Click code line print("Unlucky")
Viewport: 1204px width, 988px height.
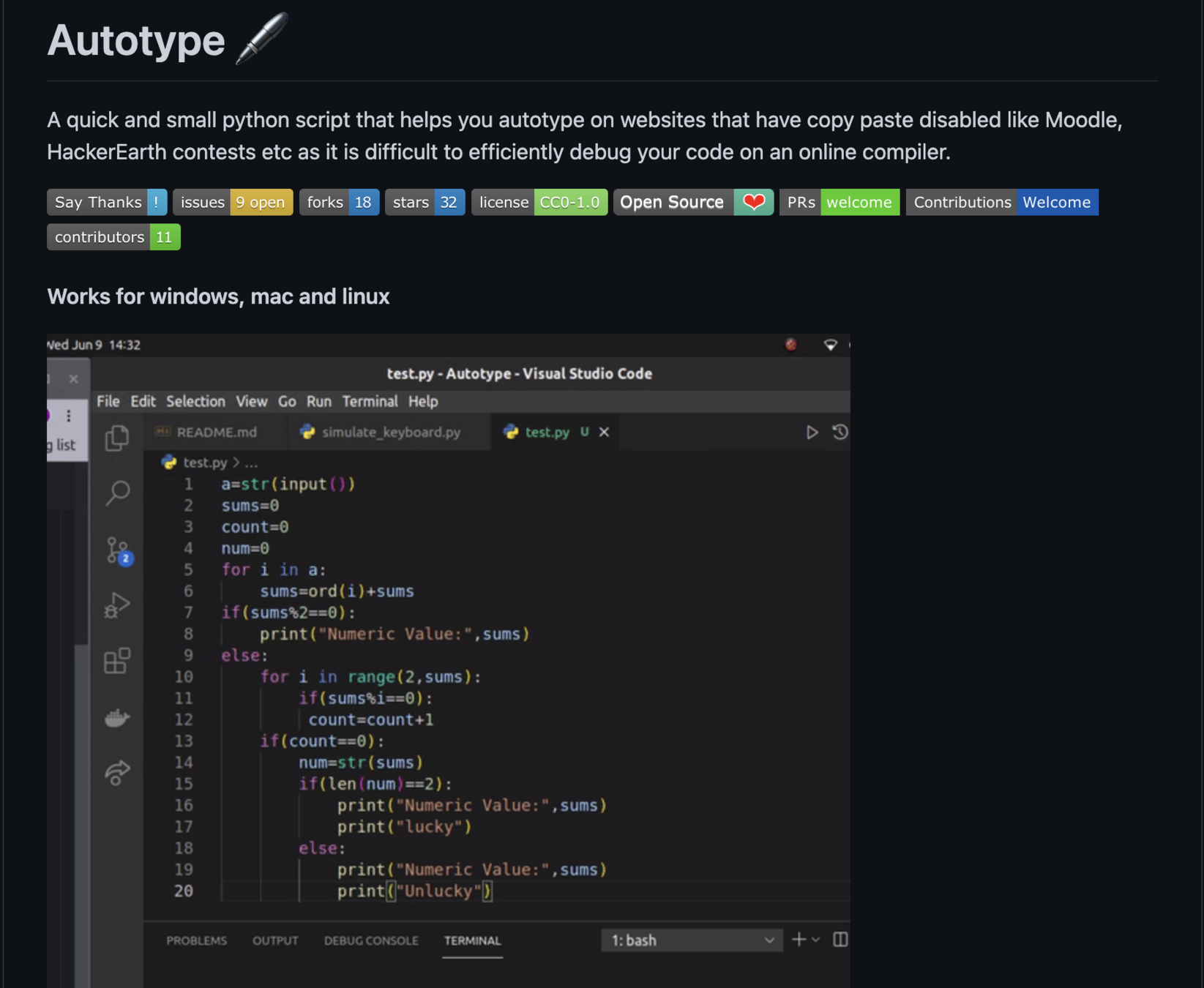[415, 891]
